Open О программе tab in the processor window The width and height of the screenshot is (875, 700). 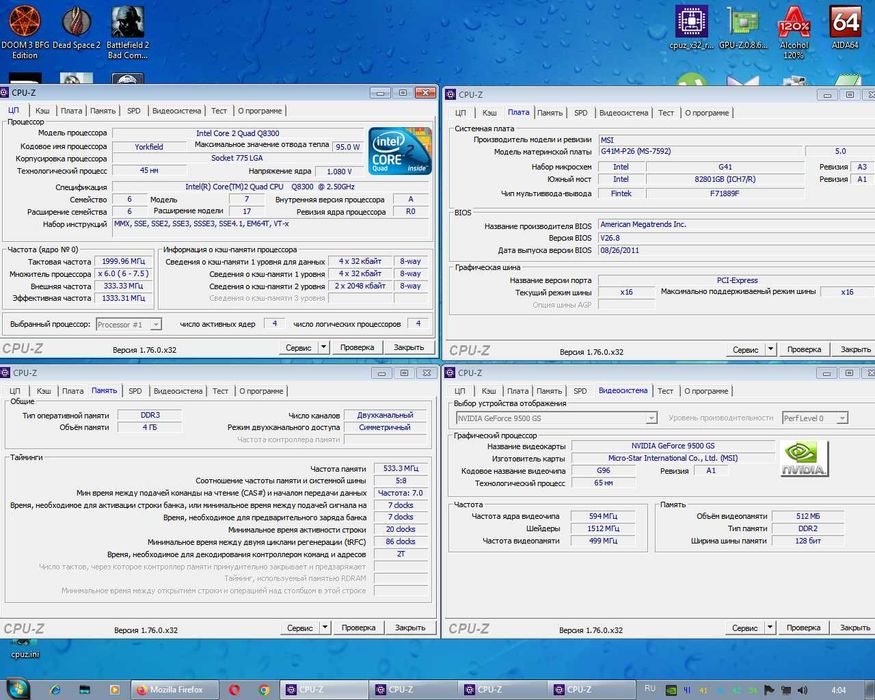[260, 111]
